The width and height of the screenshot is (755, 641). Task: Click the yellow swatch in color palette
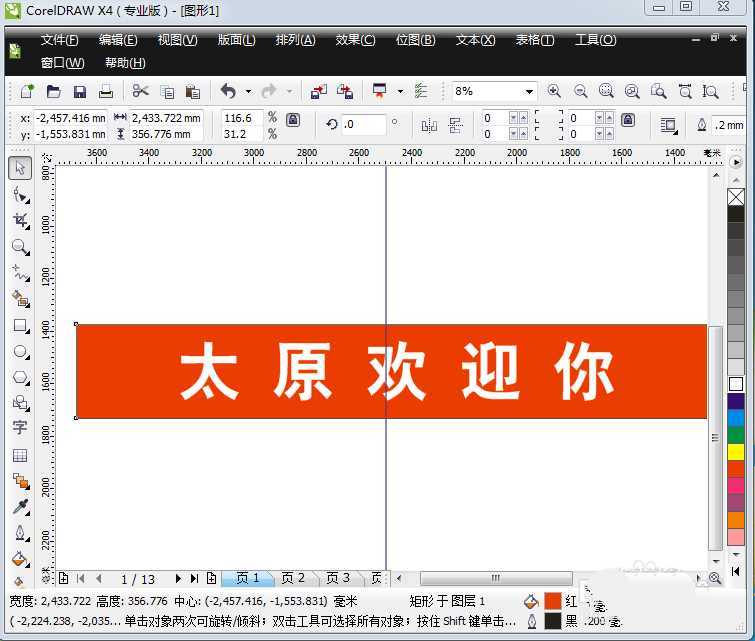coord(736,451)
